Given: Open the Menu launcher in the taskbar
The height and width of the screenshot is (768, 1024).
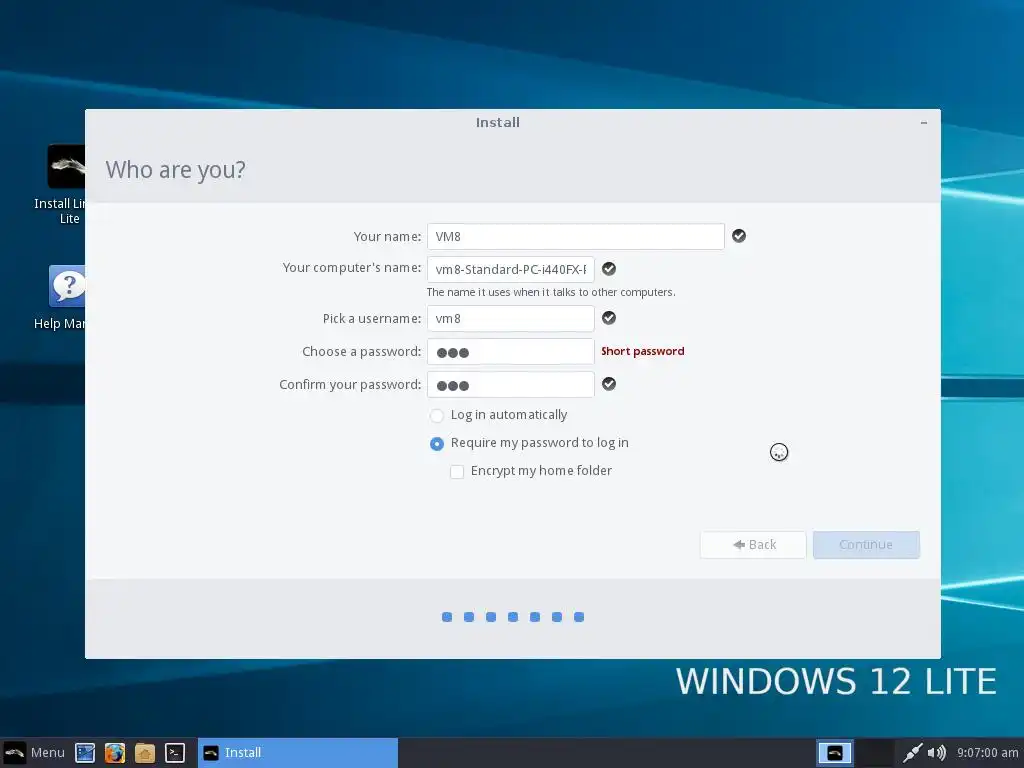Looking at the screenshot, I should coord(34,752).
